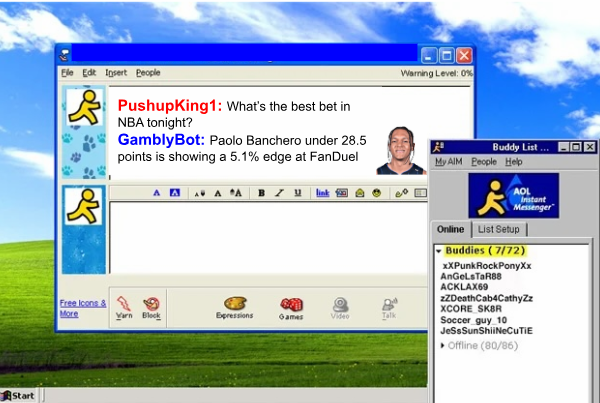Open Games with the dice icon
Viewport: 600px width, 403px height.
(291, 308)
